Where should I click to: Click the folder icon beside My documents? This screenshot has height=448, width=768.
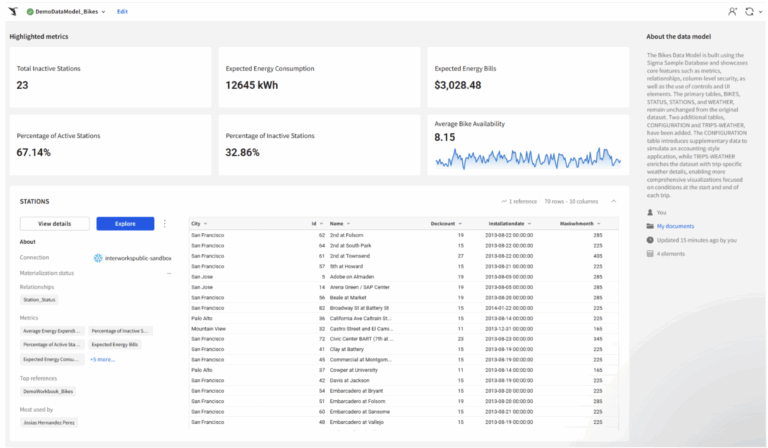click(650, 226)
